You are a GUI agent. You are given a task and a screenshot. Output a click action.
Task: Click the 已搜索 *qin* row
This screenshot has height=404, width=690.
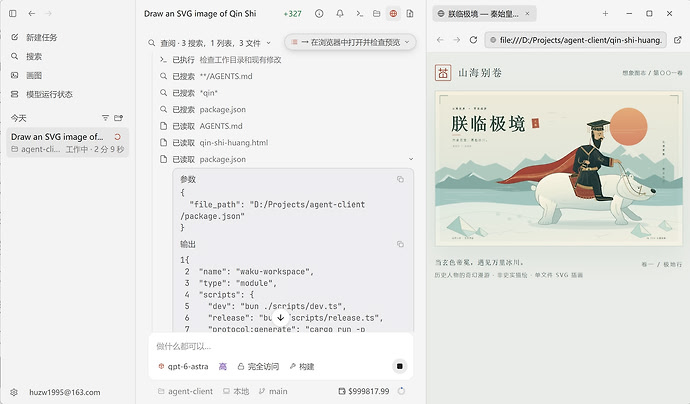(x=188, y=93)
